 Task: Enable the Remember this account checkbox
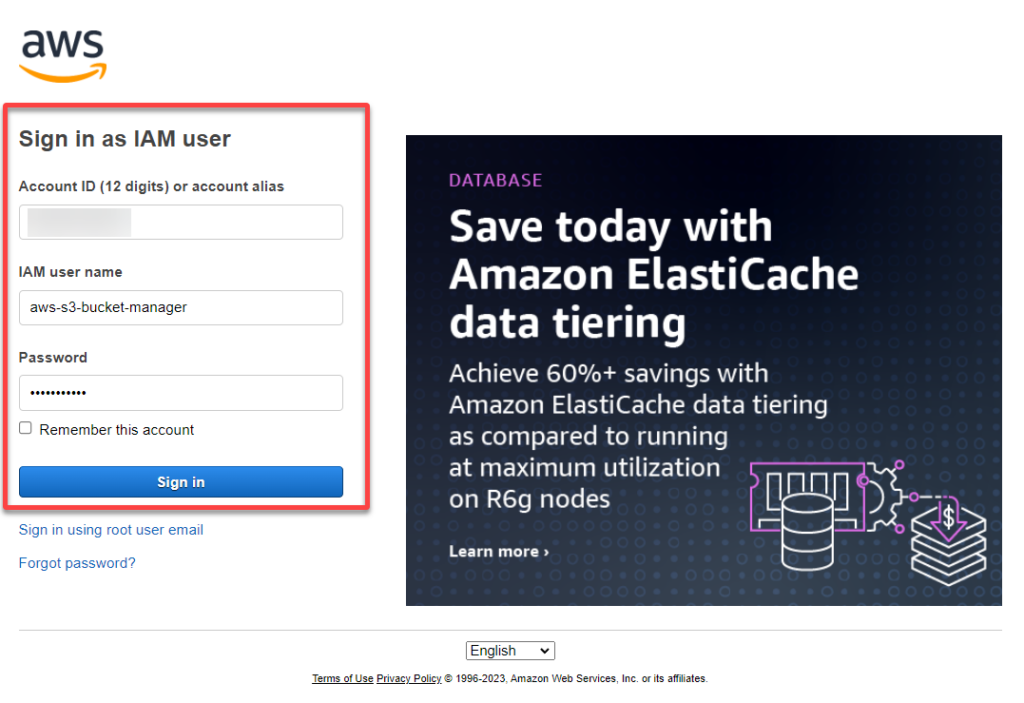[x=25, y=428]
